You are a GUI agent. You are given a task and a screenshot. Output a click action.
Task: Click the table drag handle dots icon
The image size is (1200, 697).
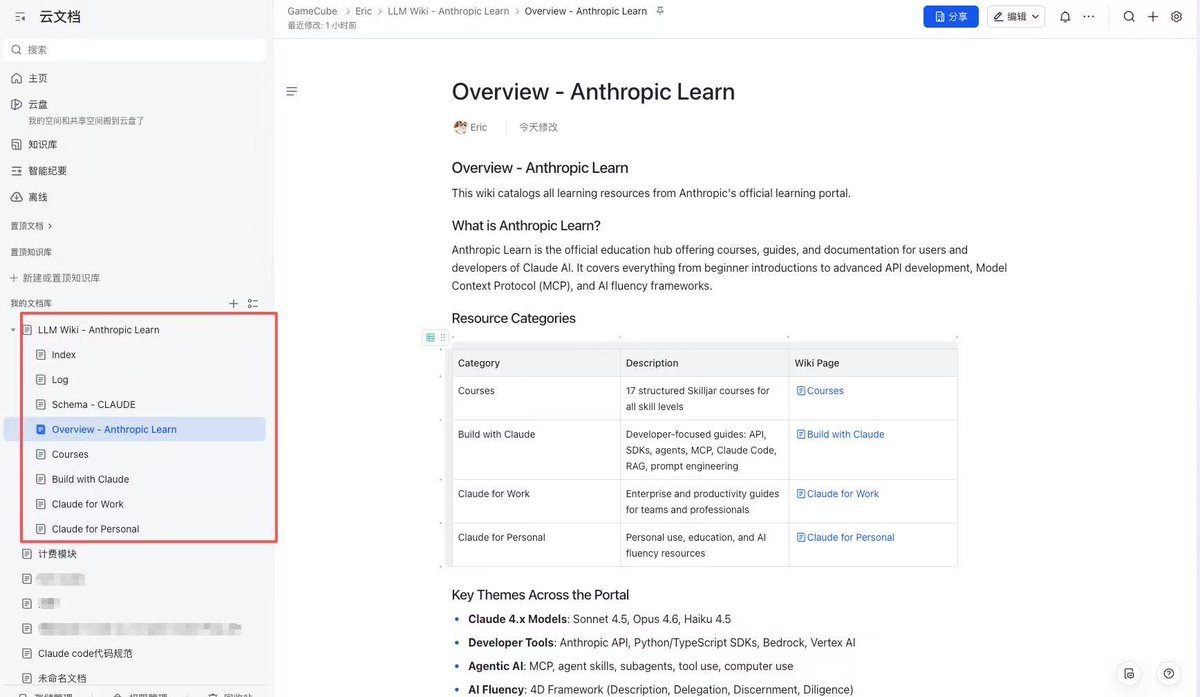443,338
